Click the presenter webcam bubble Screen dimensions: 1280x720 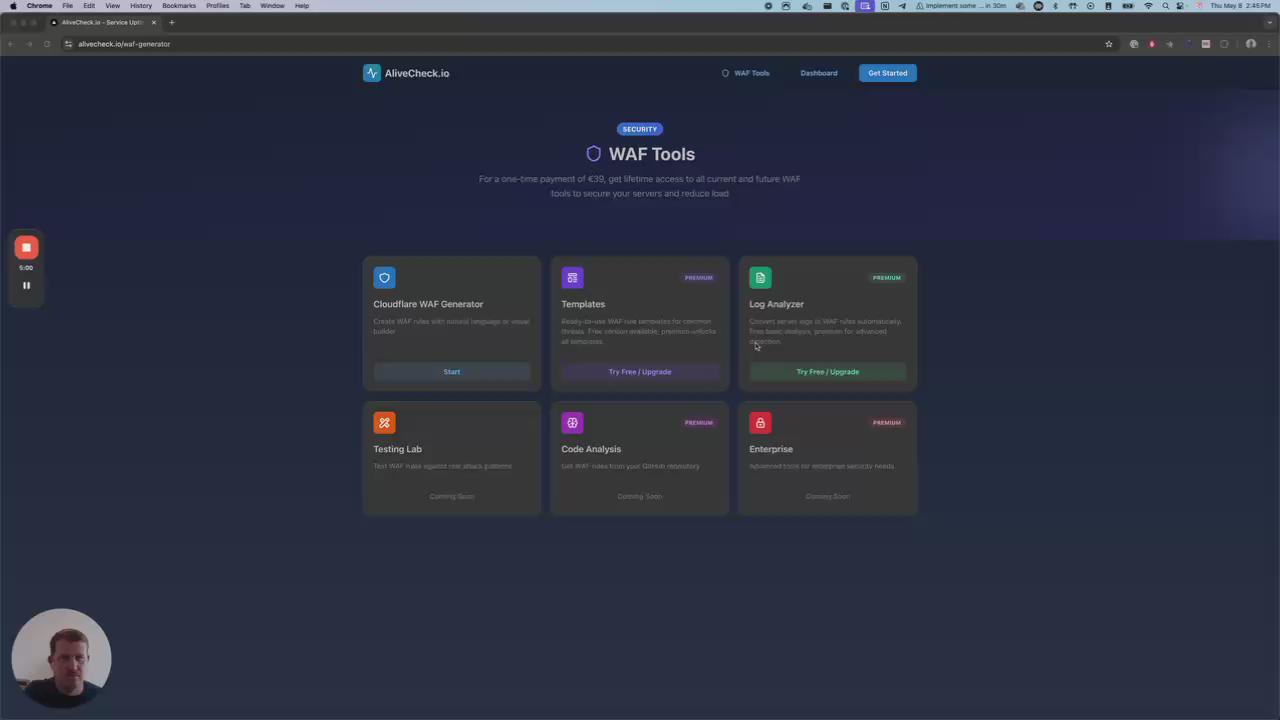(61, 658)
